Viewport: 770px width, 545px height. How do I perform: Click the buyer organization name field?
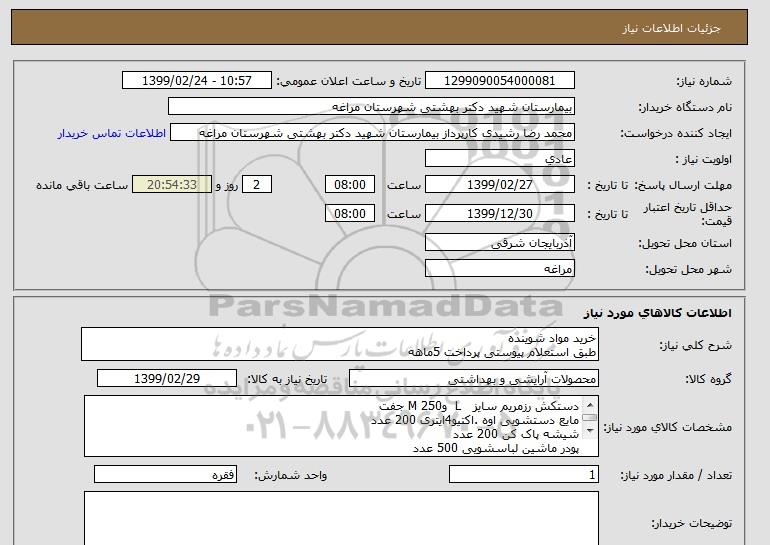tap(385, 107)
